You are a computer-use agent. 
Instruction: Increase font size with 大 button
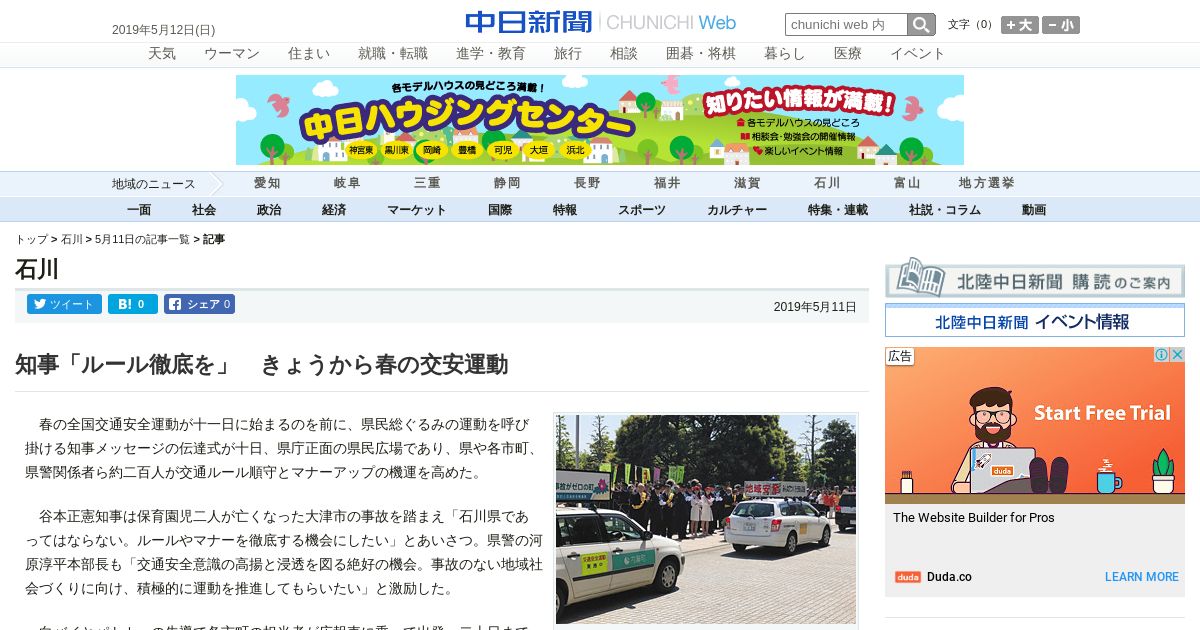pyautogui.click(x=1020, y=25)
